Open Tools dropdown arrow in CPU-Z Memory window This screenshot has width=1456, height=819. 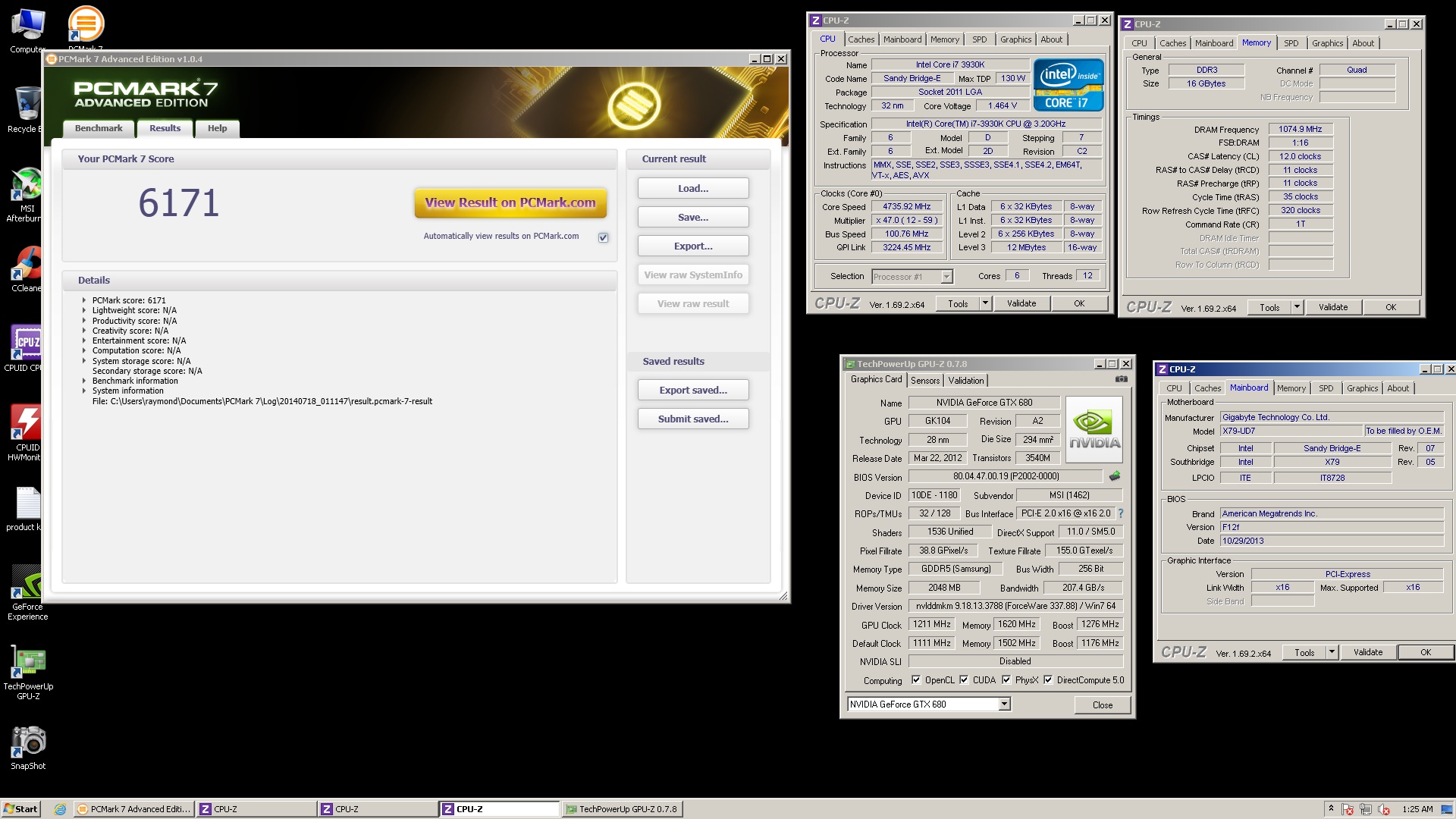[x=1297, y=307]
